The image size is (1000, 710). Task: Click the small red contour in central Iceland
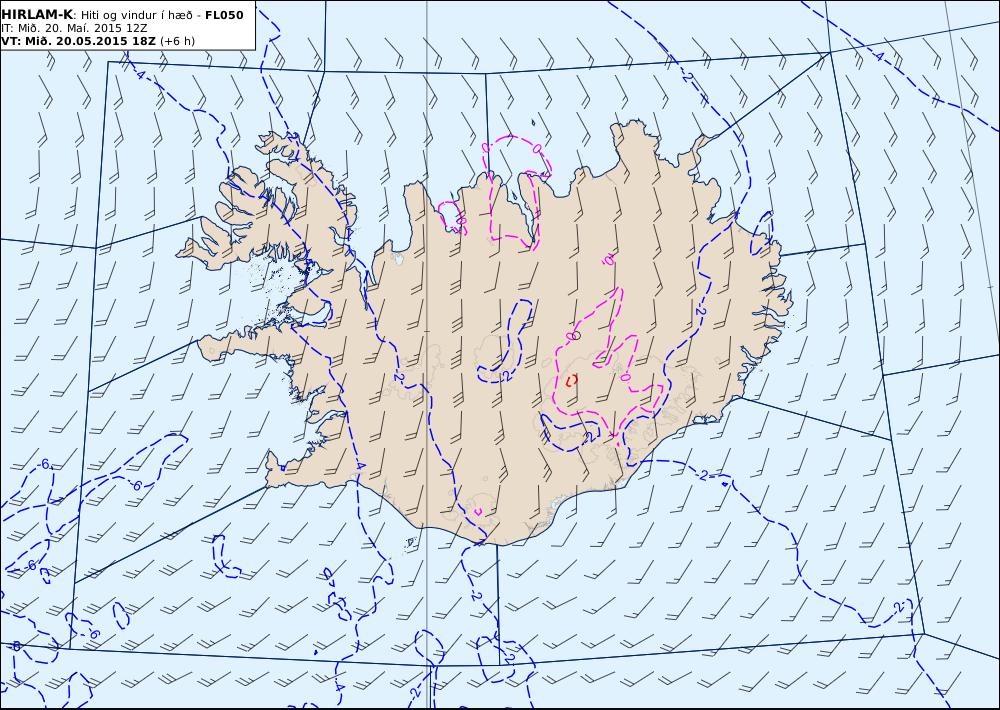tap(572, 380)
